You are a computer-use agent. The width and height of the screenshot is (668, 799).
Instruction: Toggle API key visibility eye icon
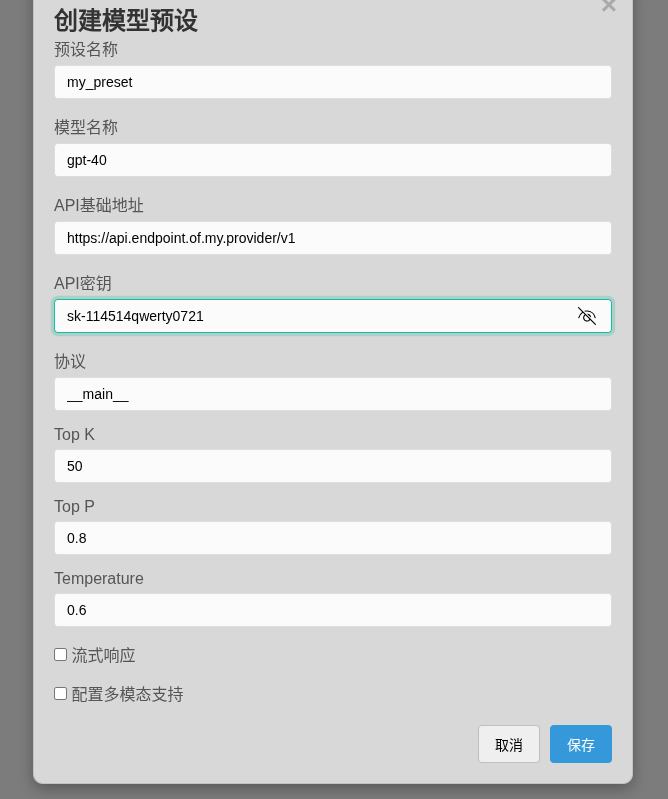pos(587,316)
